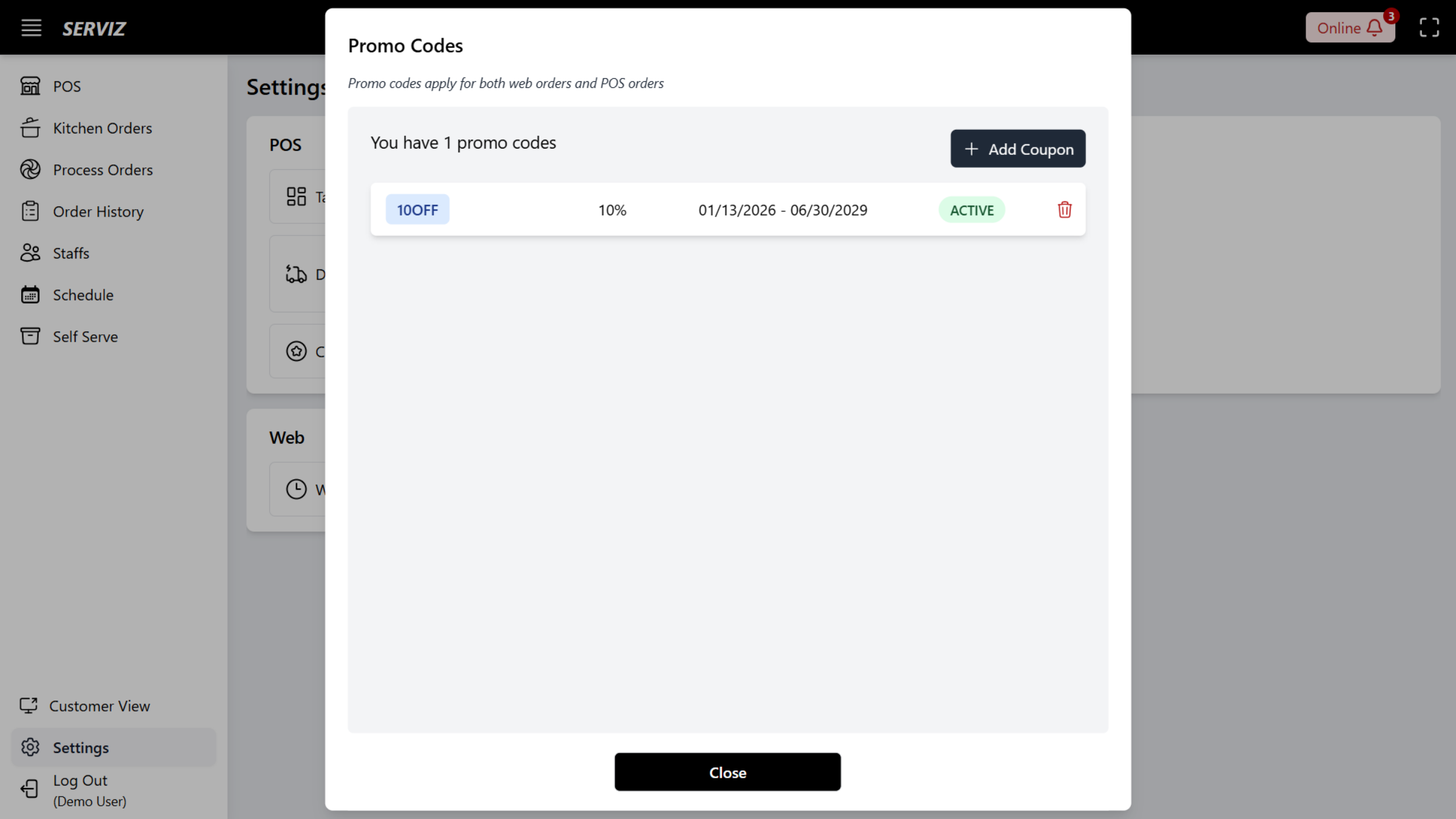Select POS in the sidebar

pyautogui.click(x=66, y=86)
